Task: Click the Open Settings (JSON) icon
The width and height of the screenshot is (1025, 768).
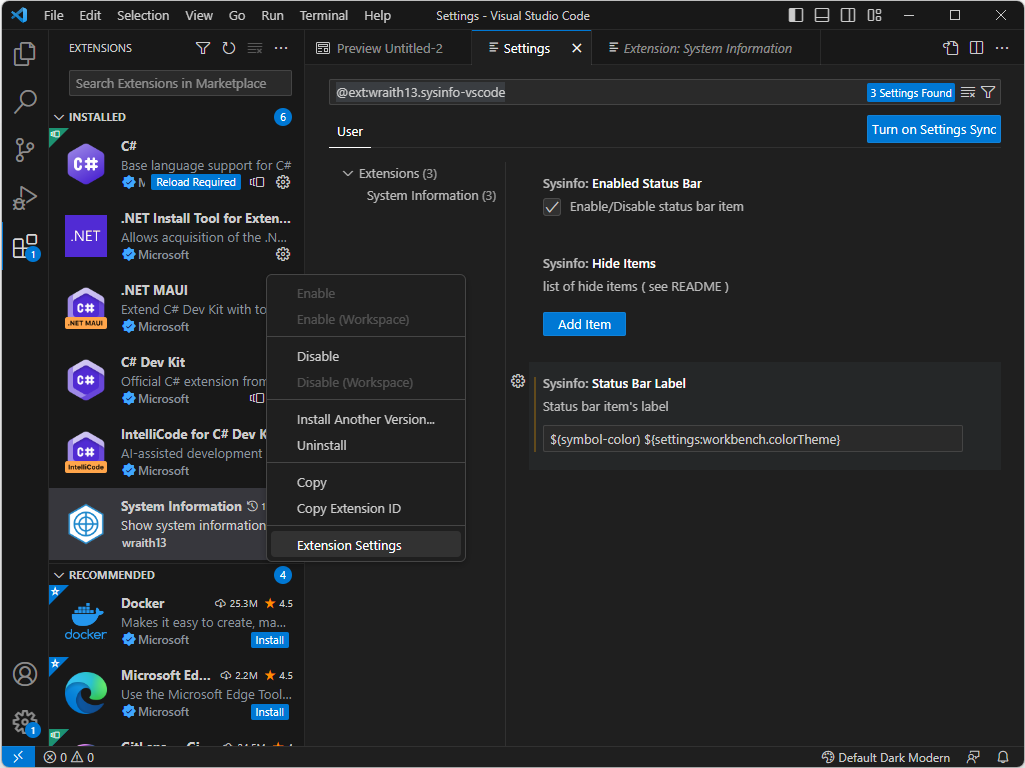Action: 951,48
